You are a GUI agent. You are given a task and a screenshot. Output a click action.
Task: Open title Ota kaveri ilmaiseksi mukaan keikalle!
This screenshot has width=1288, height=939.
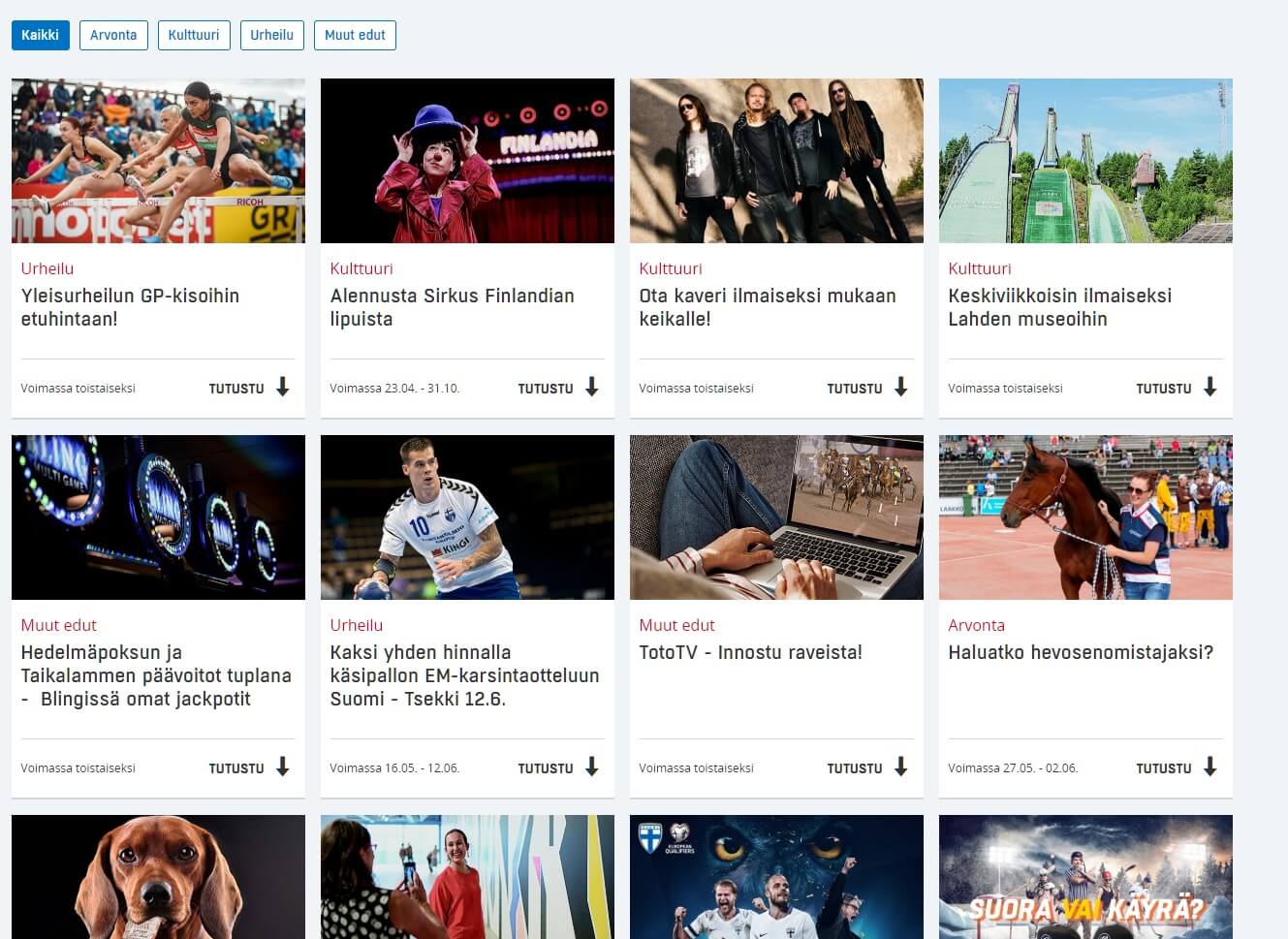click(768, 307)
